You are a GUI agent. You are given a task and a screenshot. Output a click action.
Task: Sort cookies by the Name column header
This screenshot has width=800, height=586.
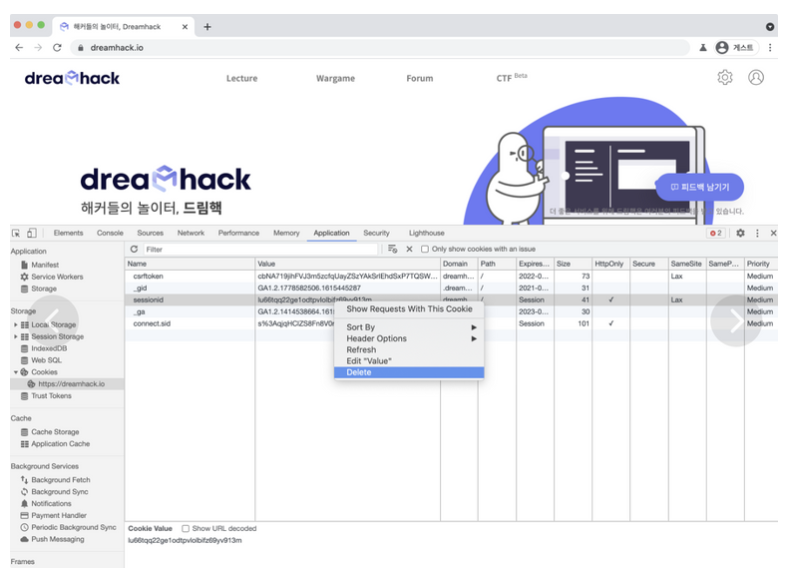click(x=190, y=264)
